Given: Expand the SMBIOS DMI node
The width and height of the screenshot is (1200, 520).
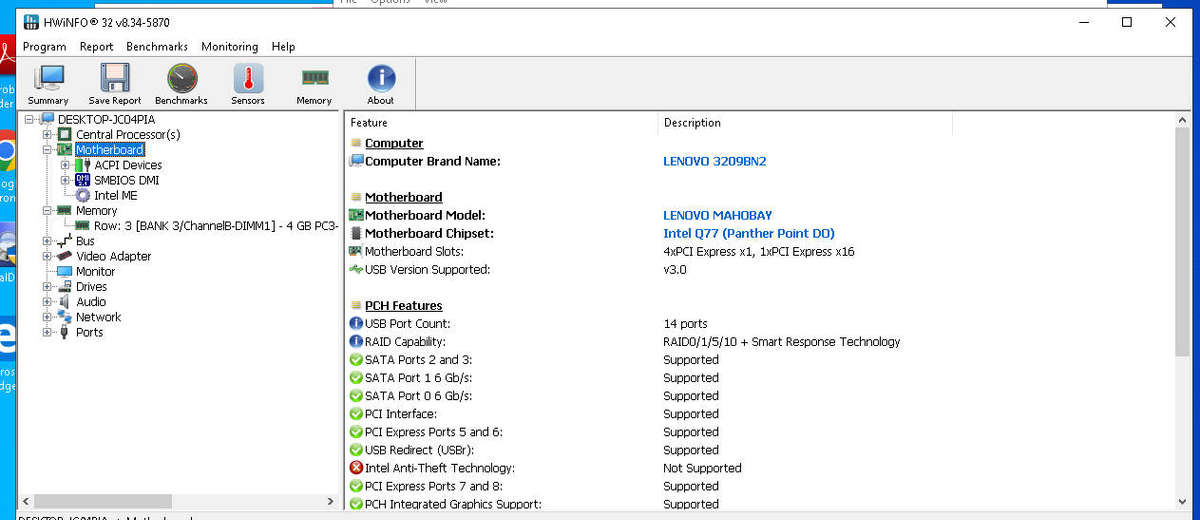Looking at the screenshot, I should click(x=65, y=180).
